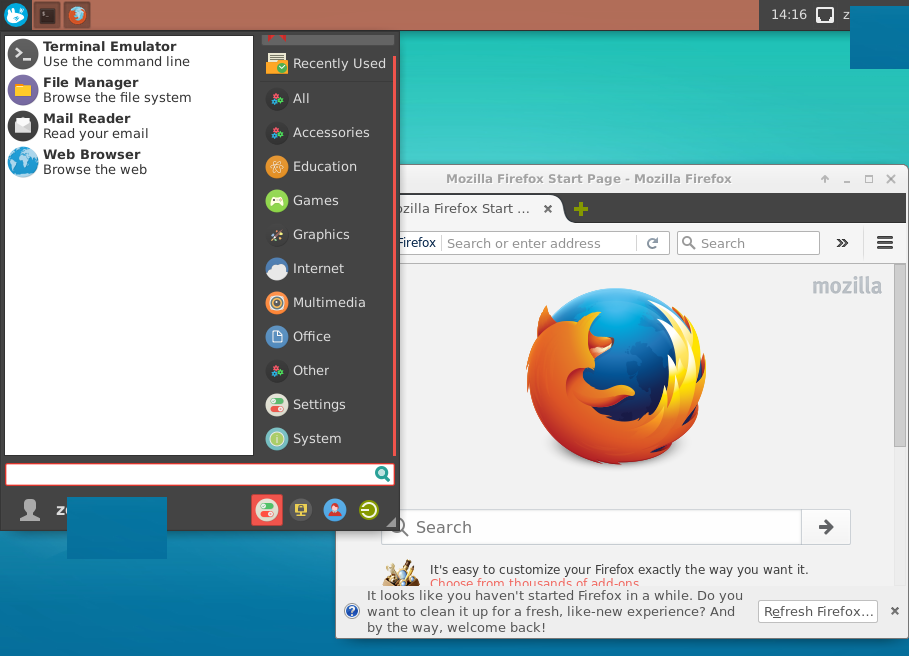The width and height of the screenshot is (909, 656).
Task: Click the Whisker menu mouse icon in panel
Action: click(16, 14)
